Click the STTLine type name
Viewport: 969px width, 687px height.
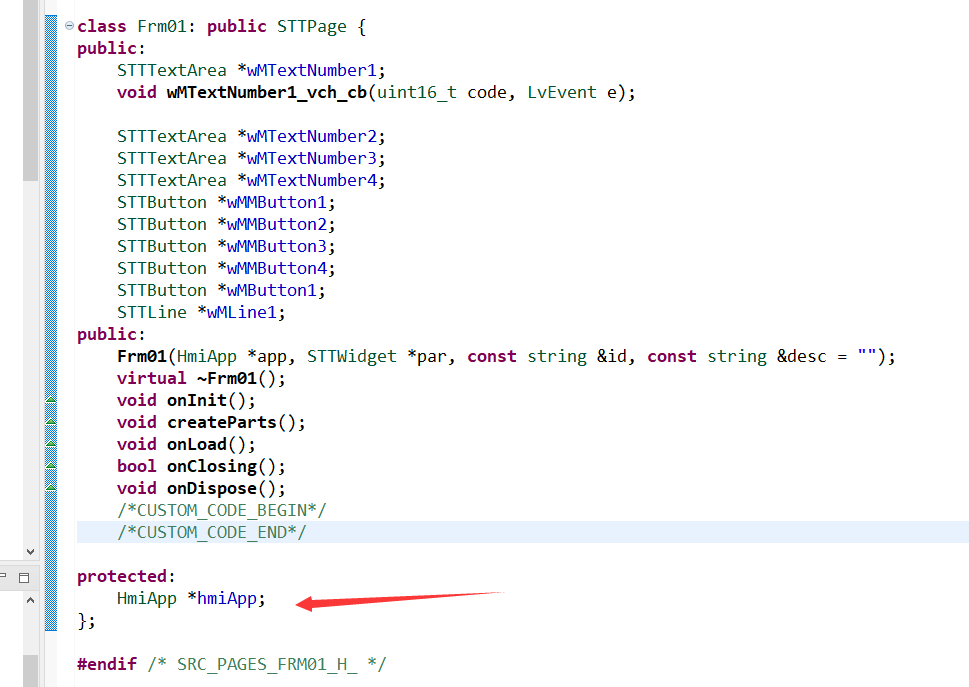[151, 313]
